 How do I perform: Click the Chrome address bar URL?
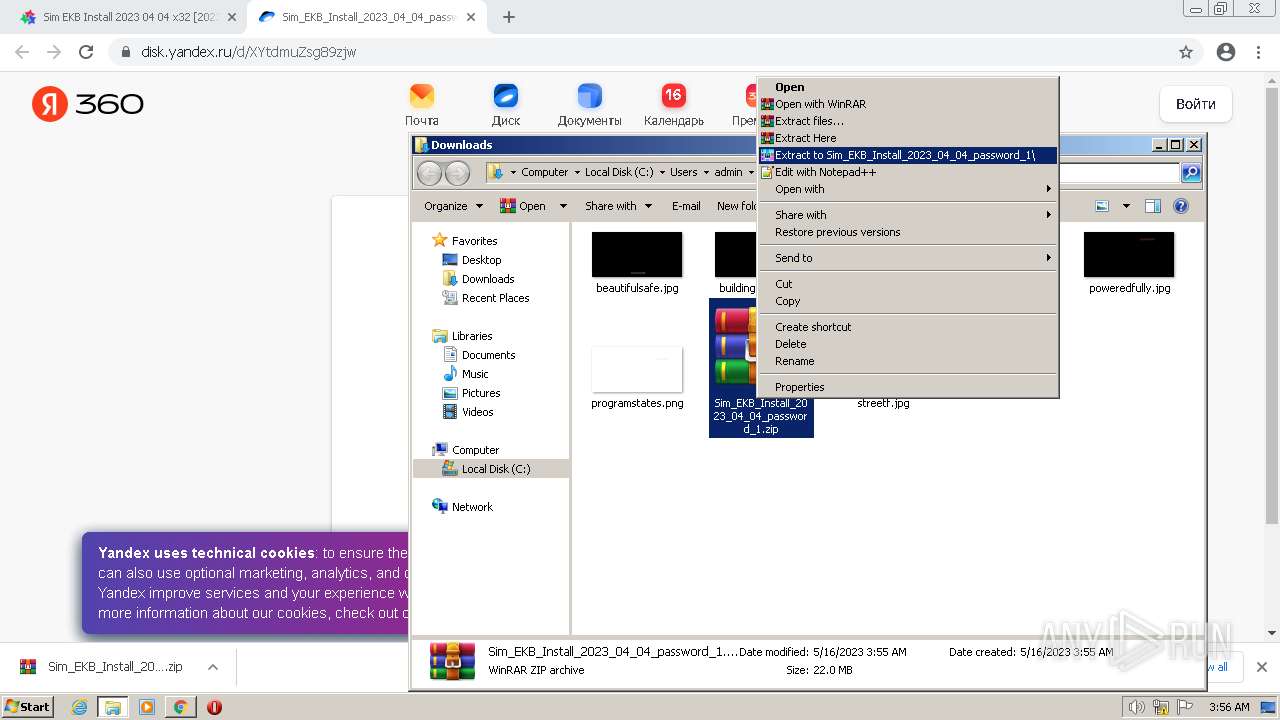tap(249, 52)
